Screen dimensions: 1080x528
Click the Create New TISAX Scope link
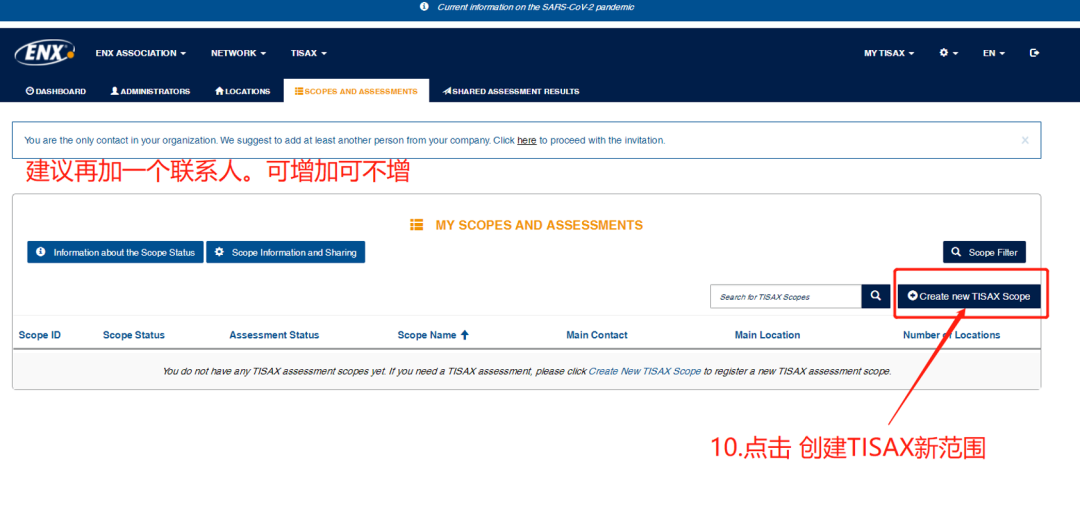tap(645, 371)
